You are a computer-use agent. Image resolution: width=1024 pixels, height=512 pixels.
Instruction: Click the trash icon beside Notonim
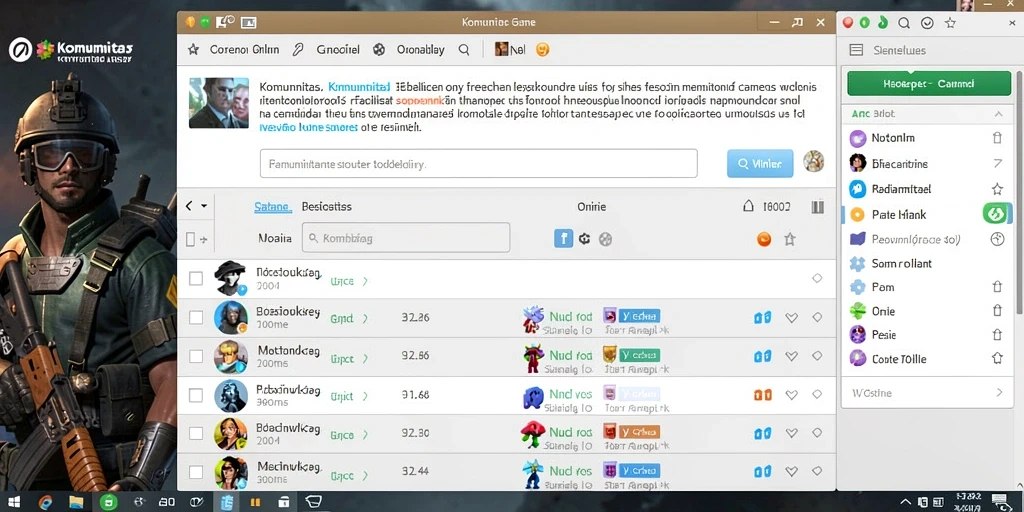[997, 138]
